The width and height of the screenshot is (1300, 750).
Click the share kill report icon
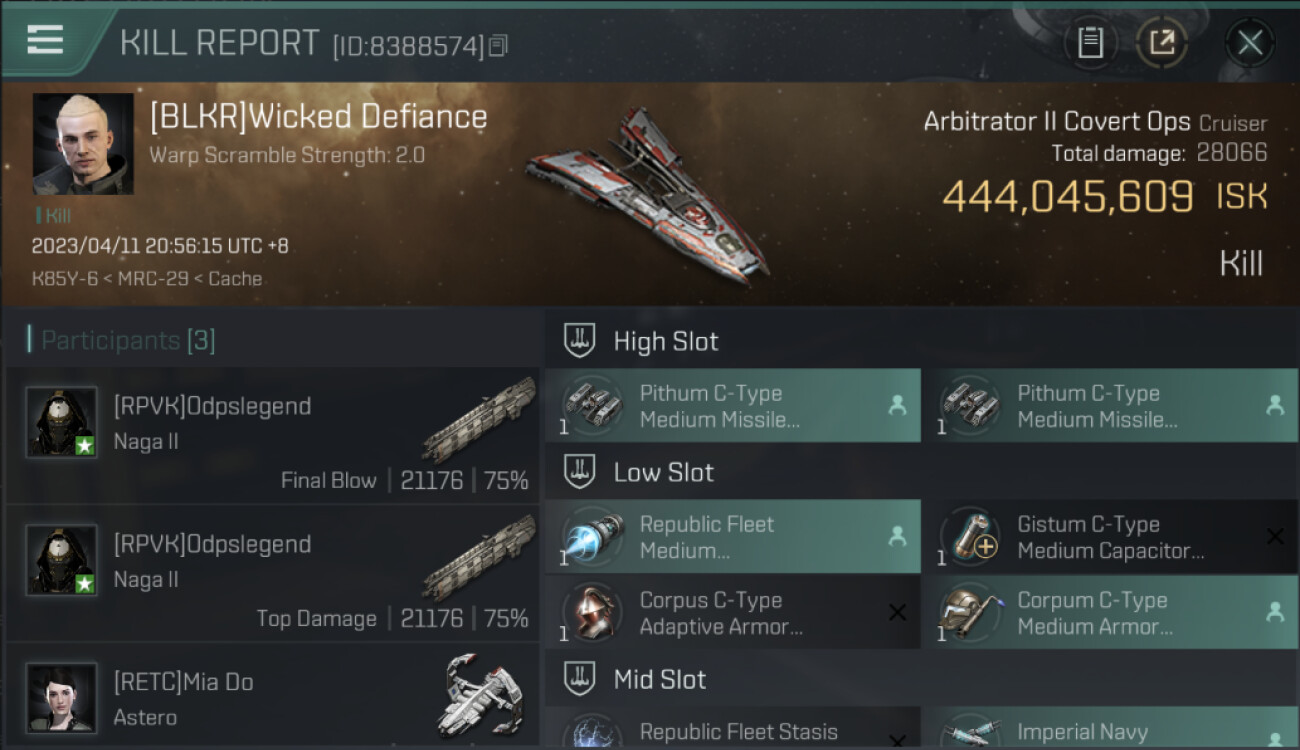coord(1161,43)
